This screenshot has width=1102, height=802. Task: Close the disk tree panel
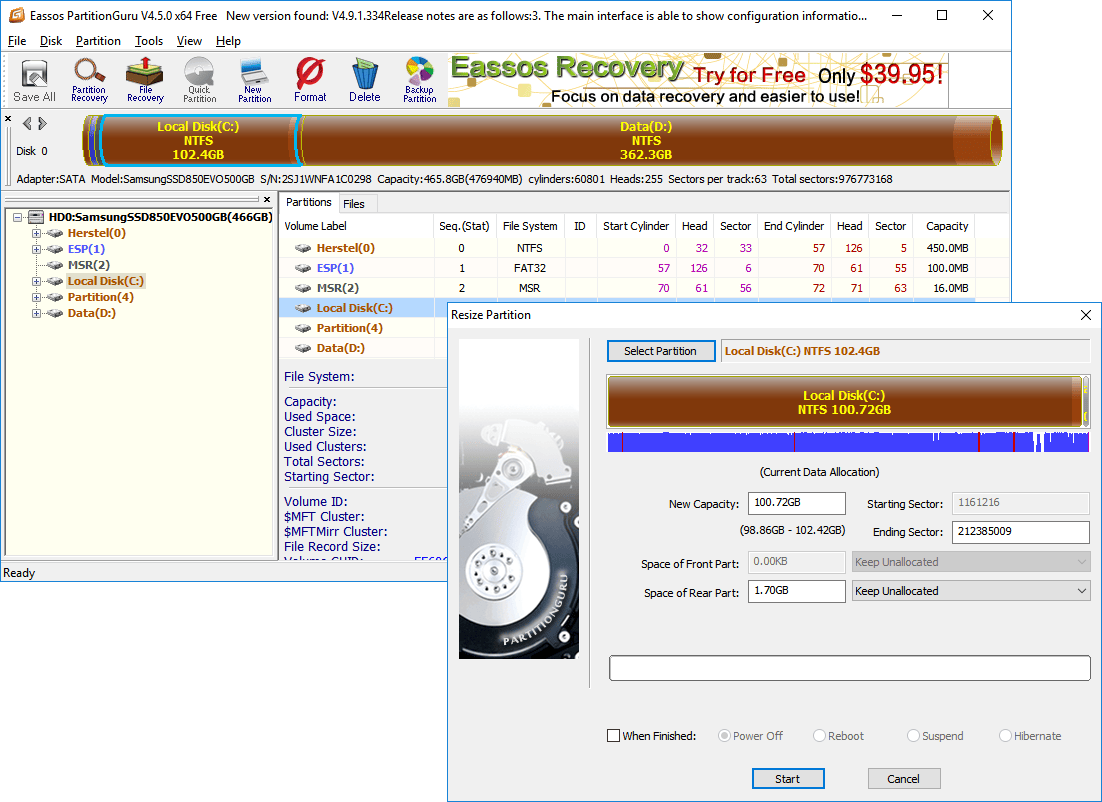point(267,200)
